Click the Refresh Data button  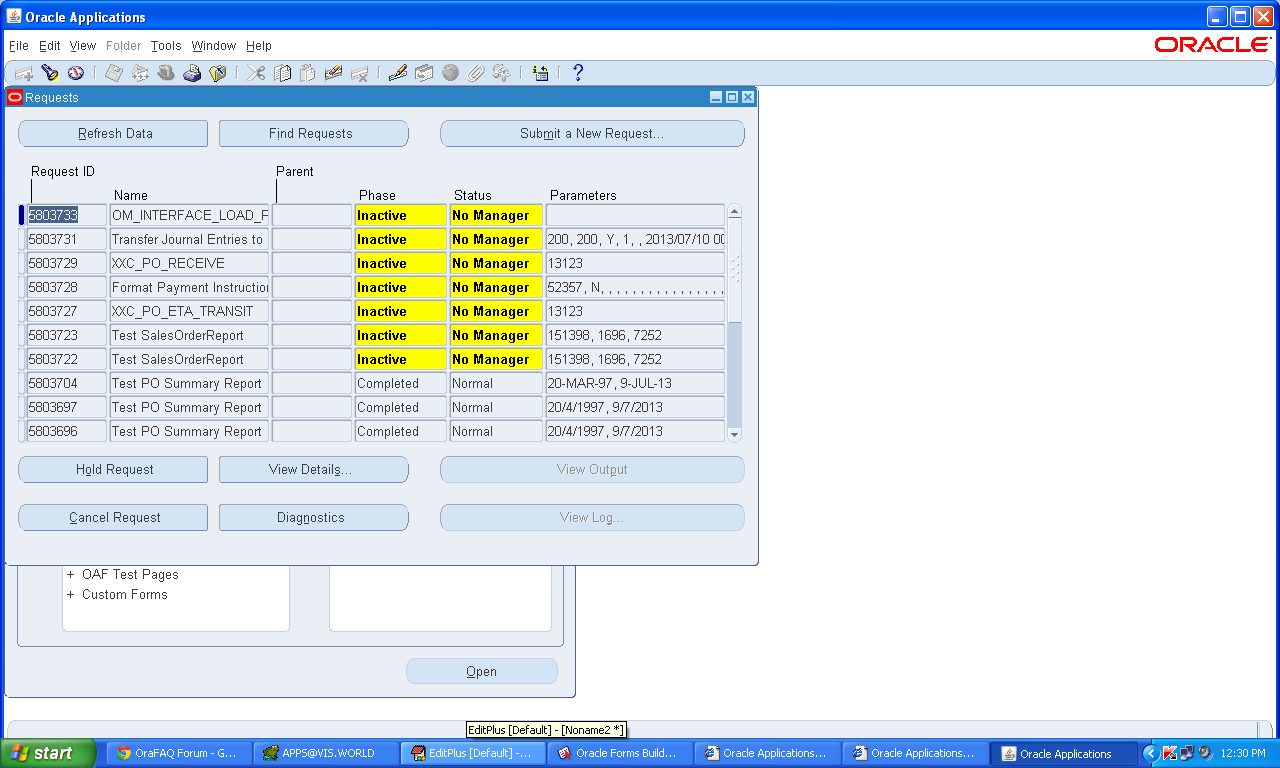113,134
